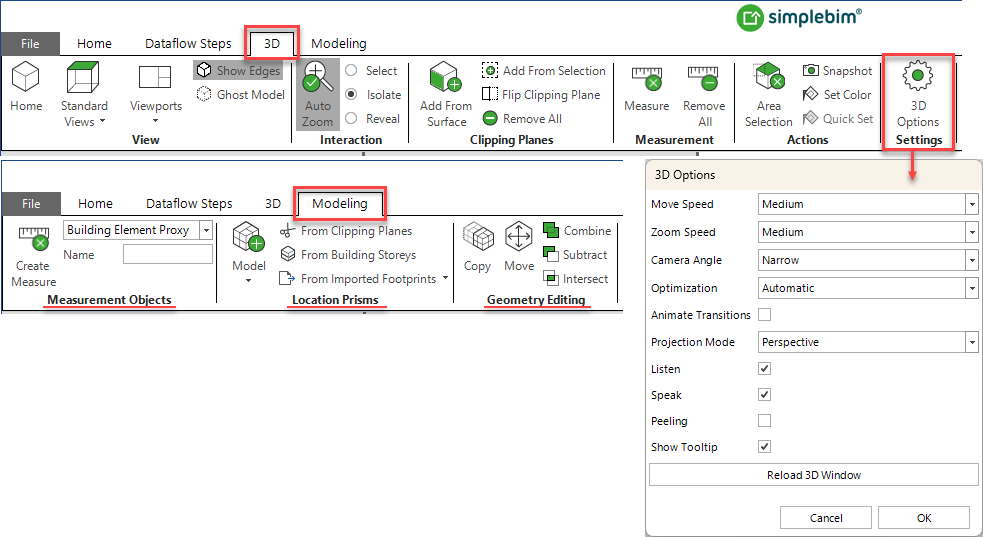Choose the Isolate interaction radio button
The image size is (983, 537).
[352, 95]
